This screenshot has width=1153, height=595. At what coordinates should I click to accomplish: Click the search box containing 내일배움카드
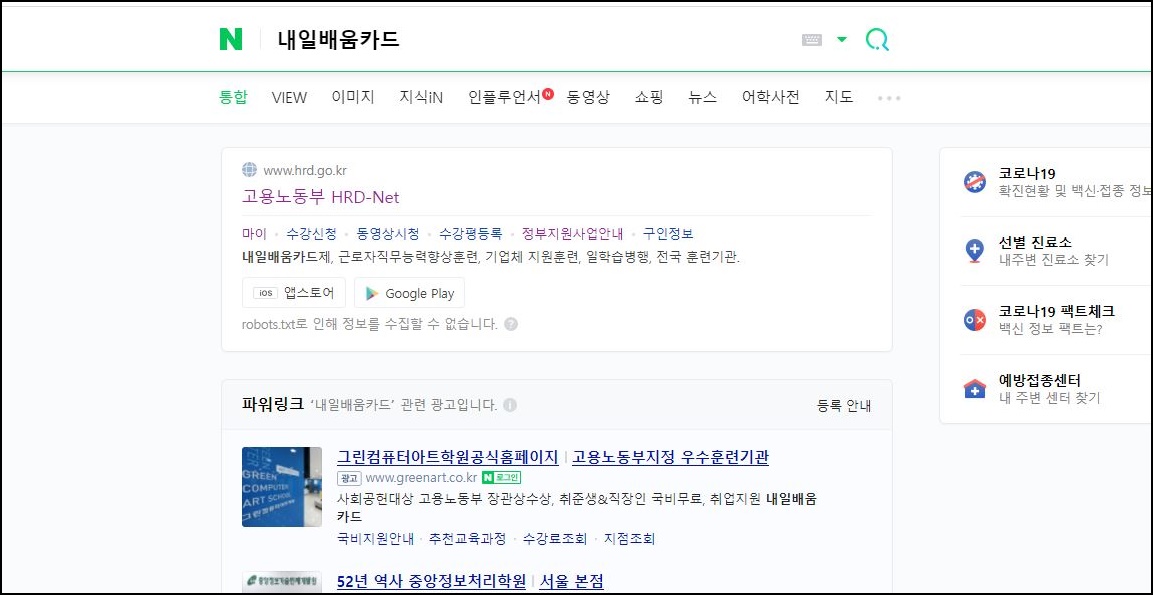pyautogui.click(x=529, y=39)
